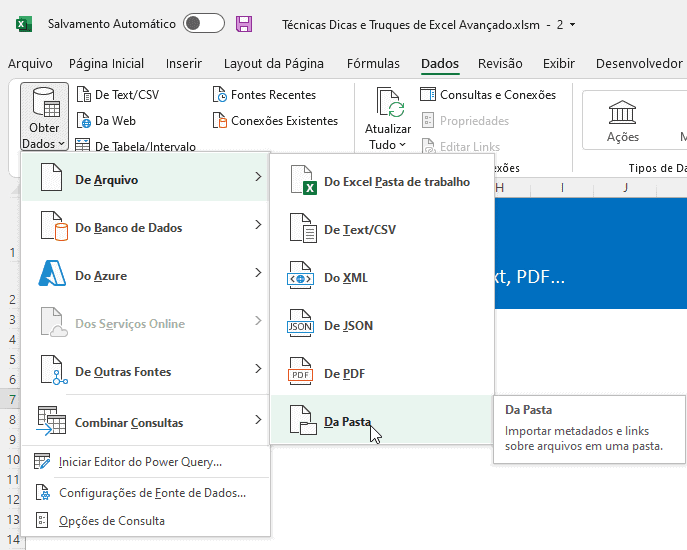The image size is (687, 550).
Task: Click the Excel app icon in title bar
Action: [x=24, y=24]
